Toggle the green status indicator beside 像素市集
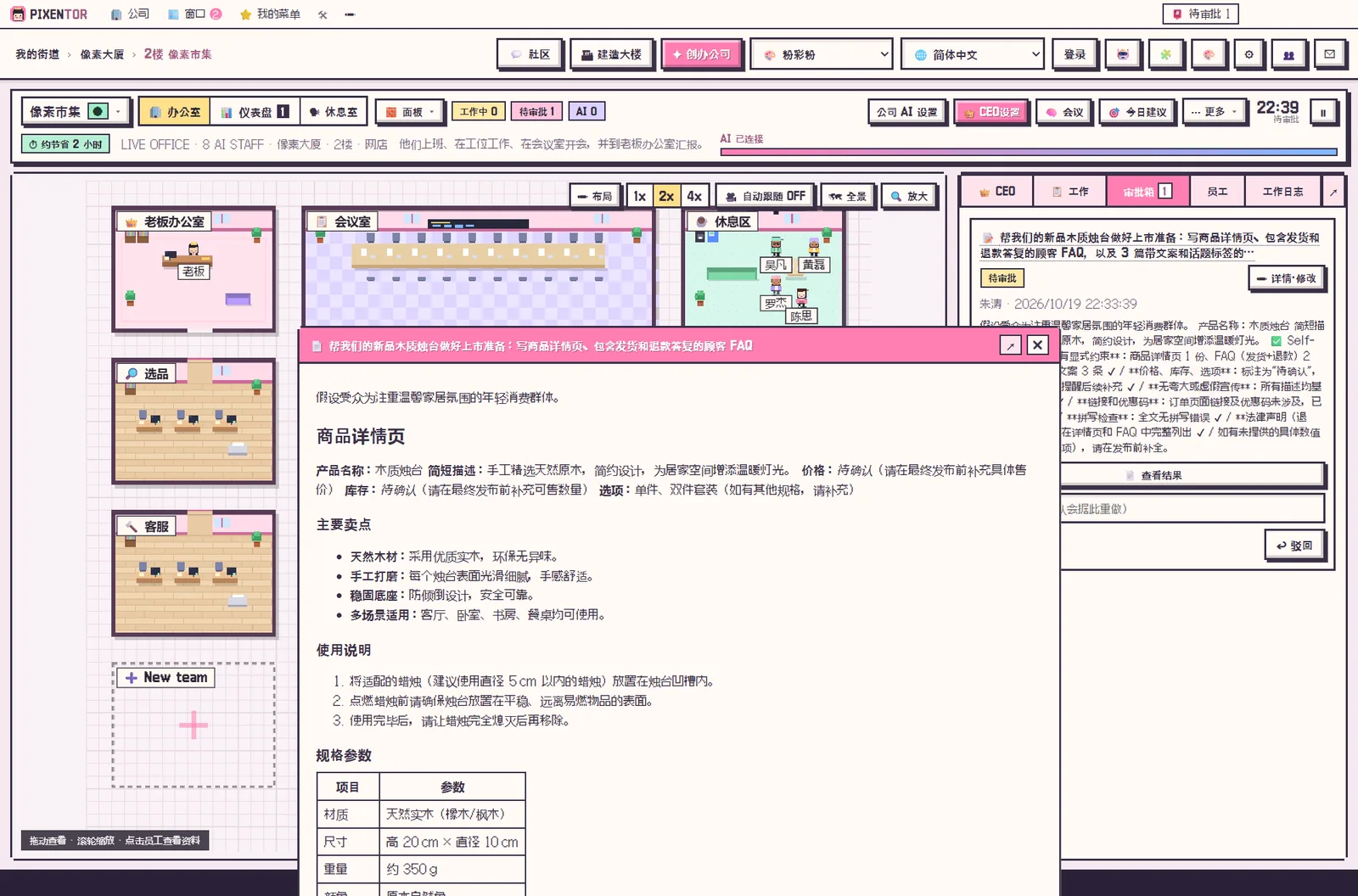The height and width of the screenshot is (896, 1358). pyautogui.click(x=98, y=111)
